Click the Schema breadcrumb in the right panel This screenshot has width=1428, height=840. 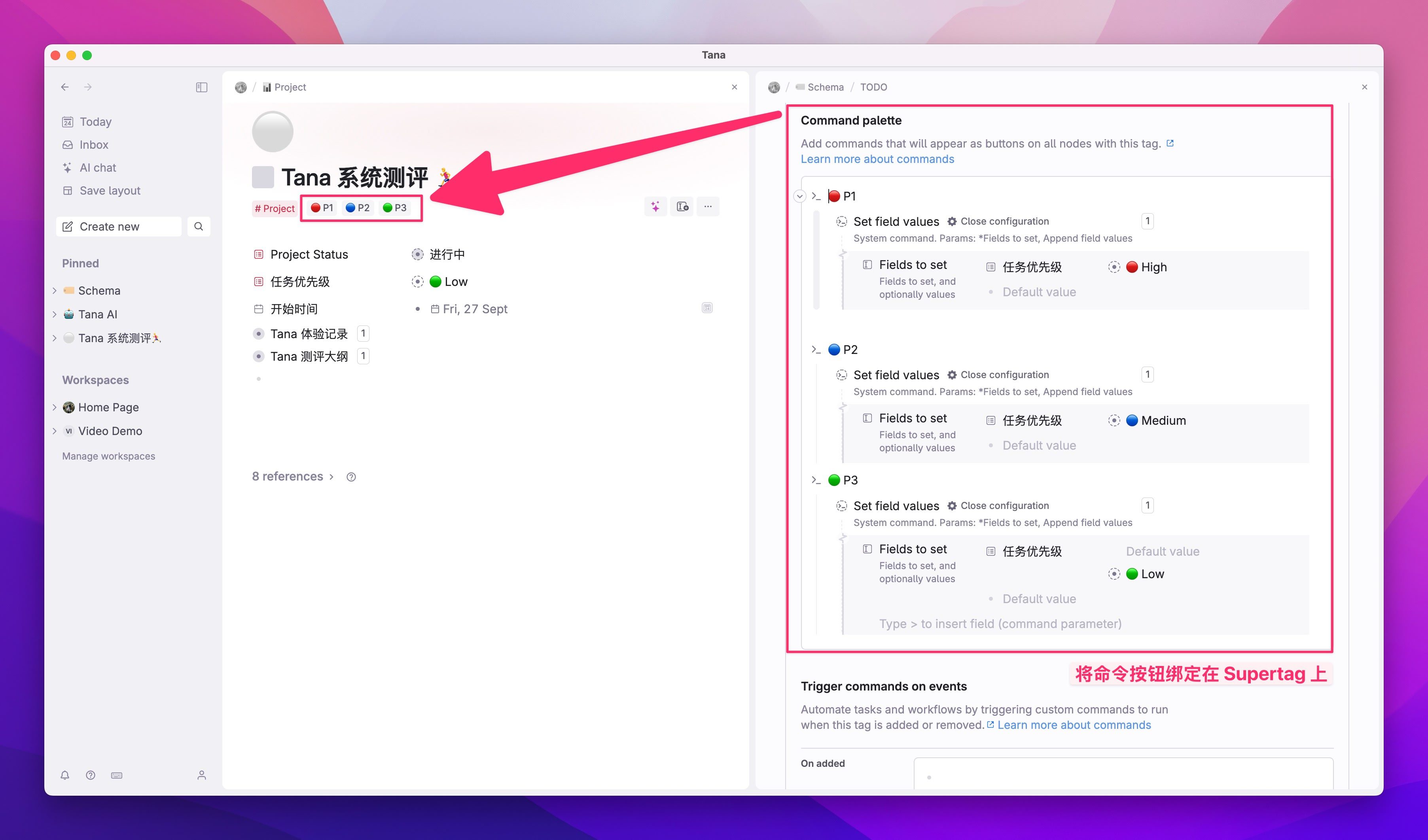[819, 87]
